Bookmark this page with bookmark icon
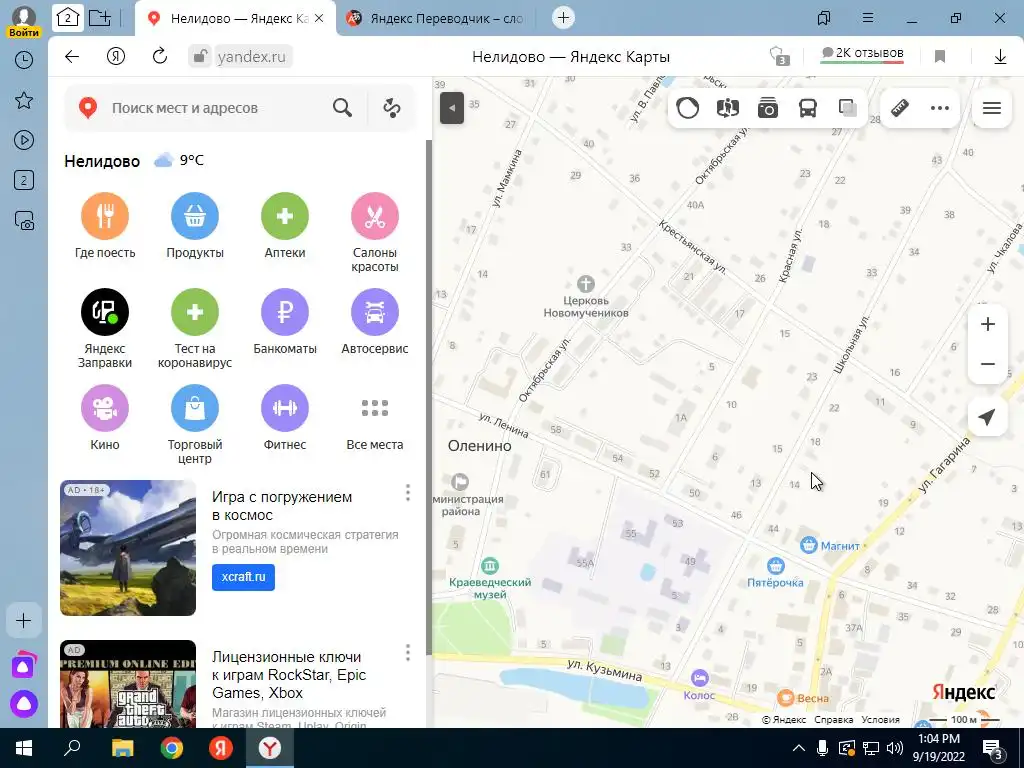Viewport: 1024px width, 768px height. pos(940,57)
